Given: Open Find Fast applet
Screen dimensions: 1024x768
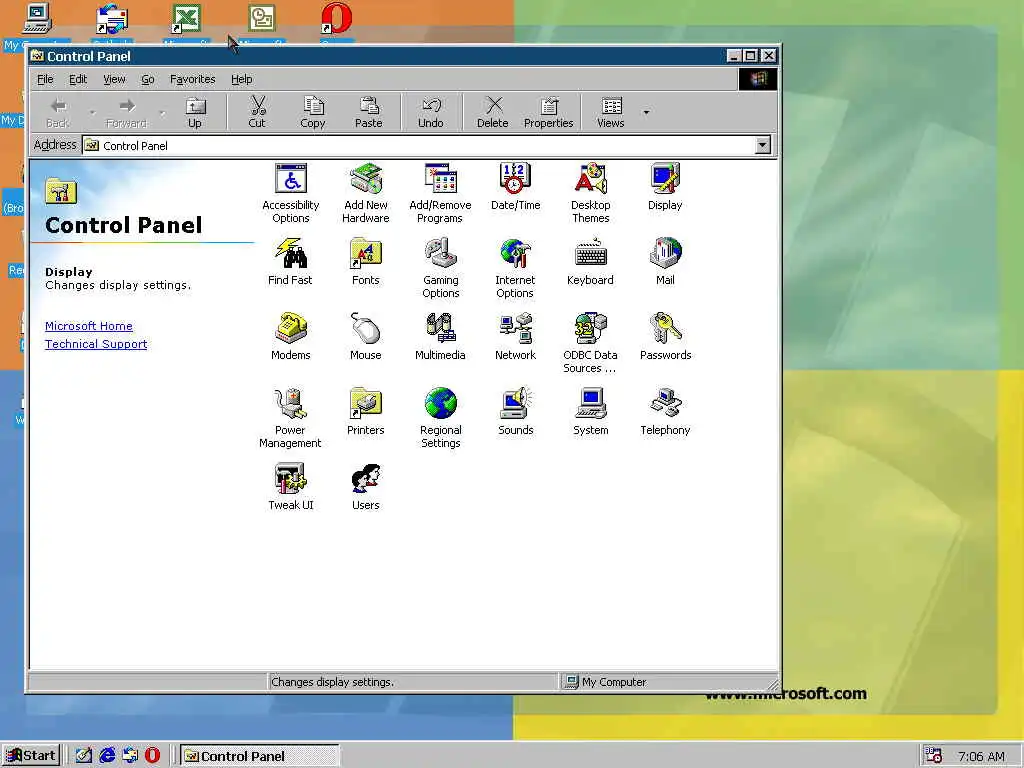Looking at the screenshot, I should point(290,262).
